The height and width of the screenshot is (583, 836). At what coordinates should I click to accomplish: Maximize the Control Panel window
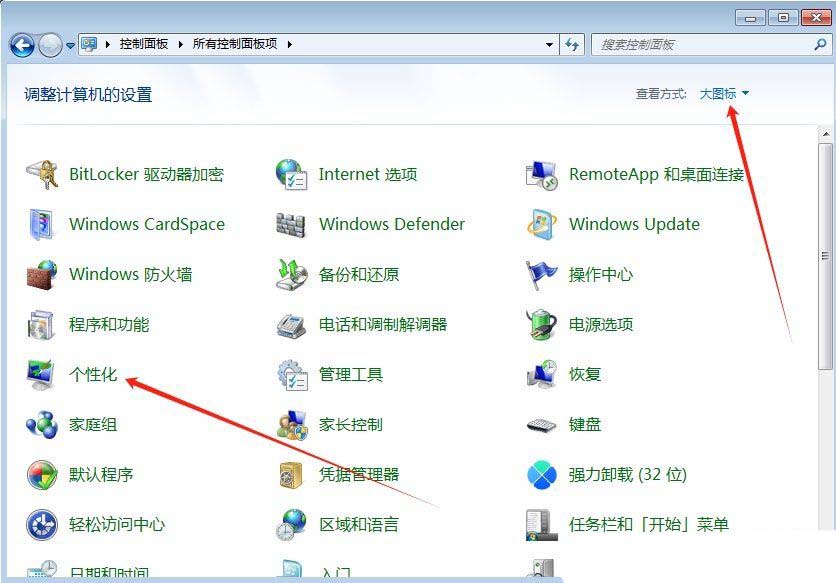point(783,18)
